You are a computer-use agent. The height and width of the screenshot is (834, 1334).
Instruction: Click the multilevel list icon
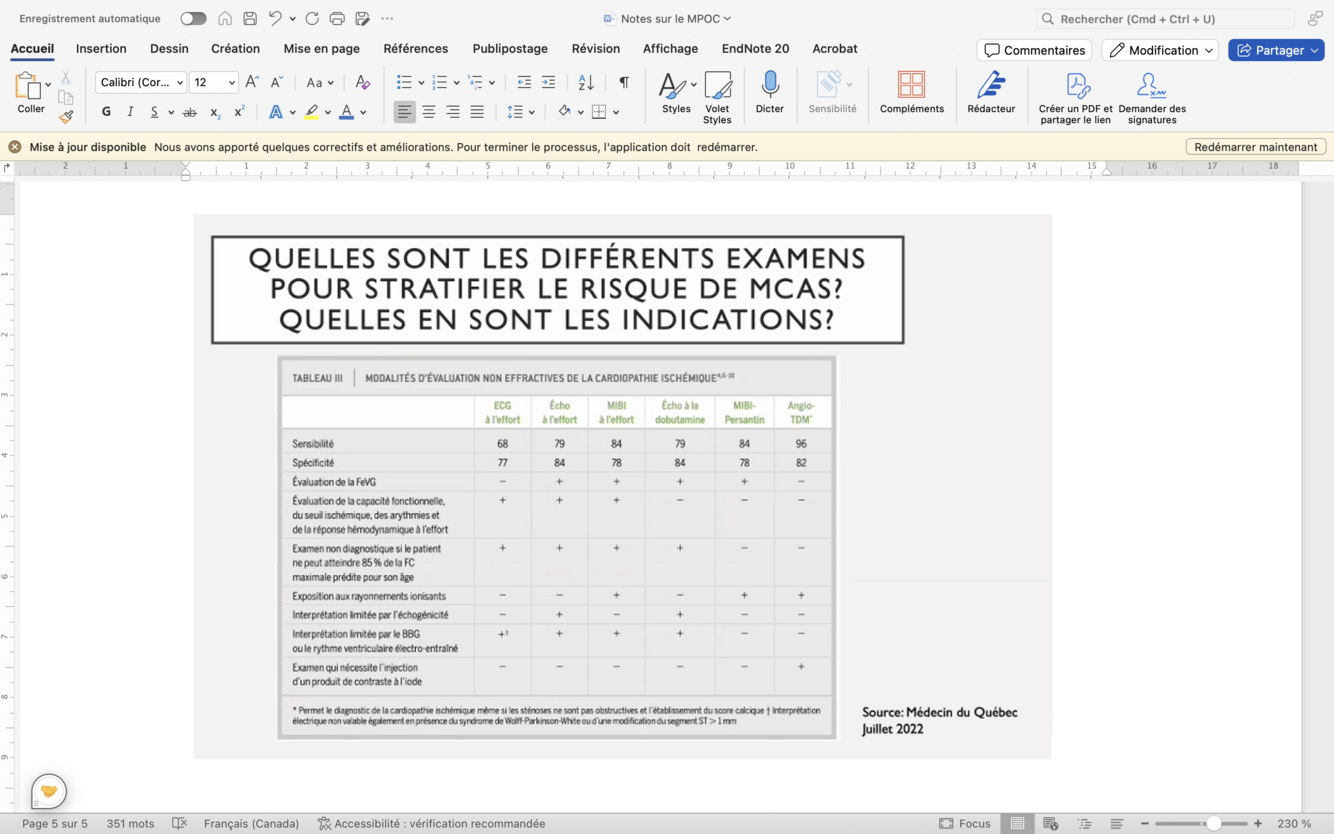[475, 83]
